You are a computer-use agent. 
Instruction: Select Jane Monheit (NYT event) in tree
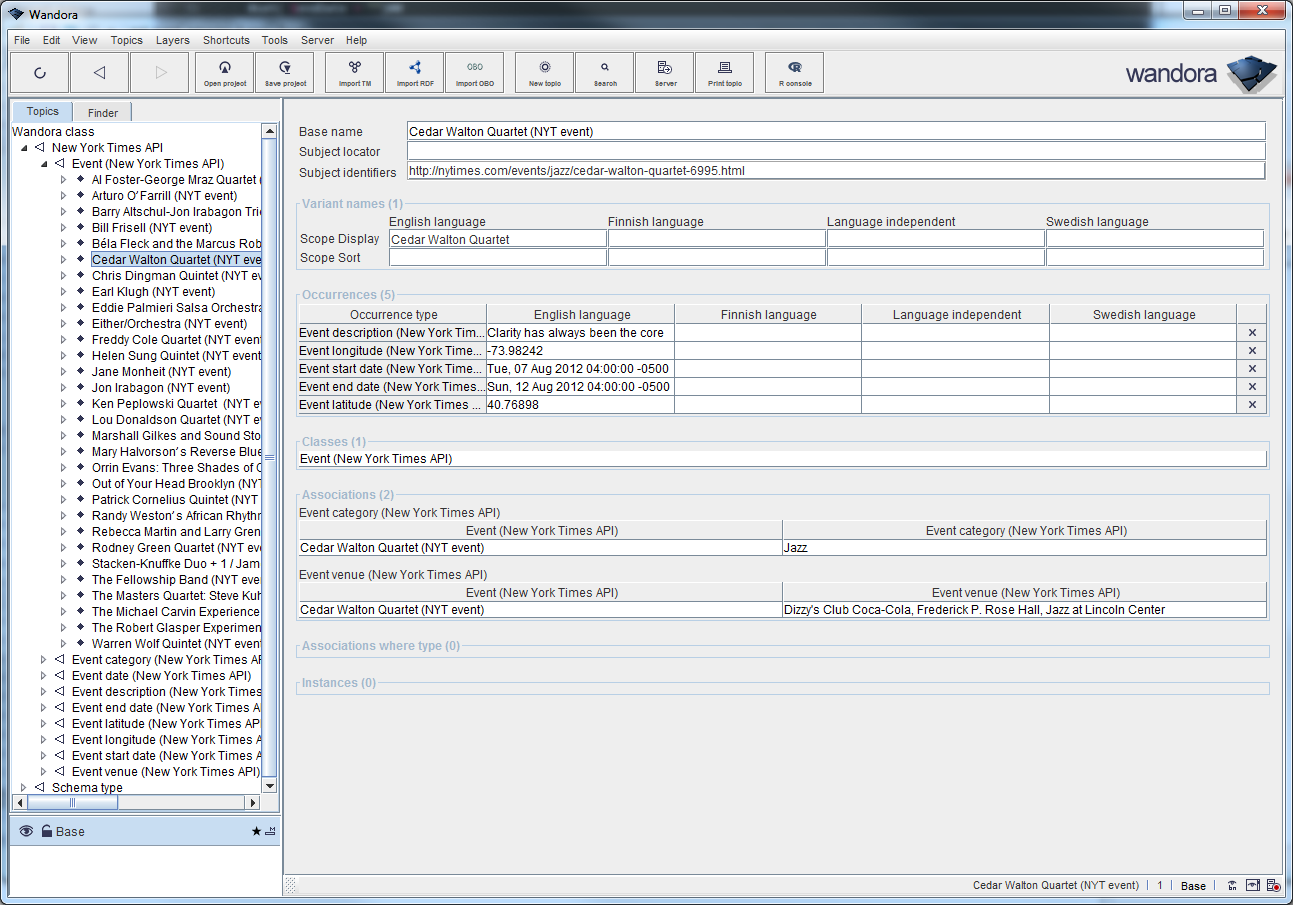pos(160,372)
